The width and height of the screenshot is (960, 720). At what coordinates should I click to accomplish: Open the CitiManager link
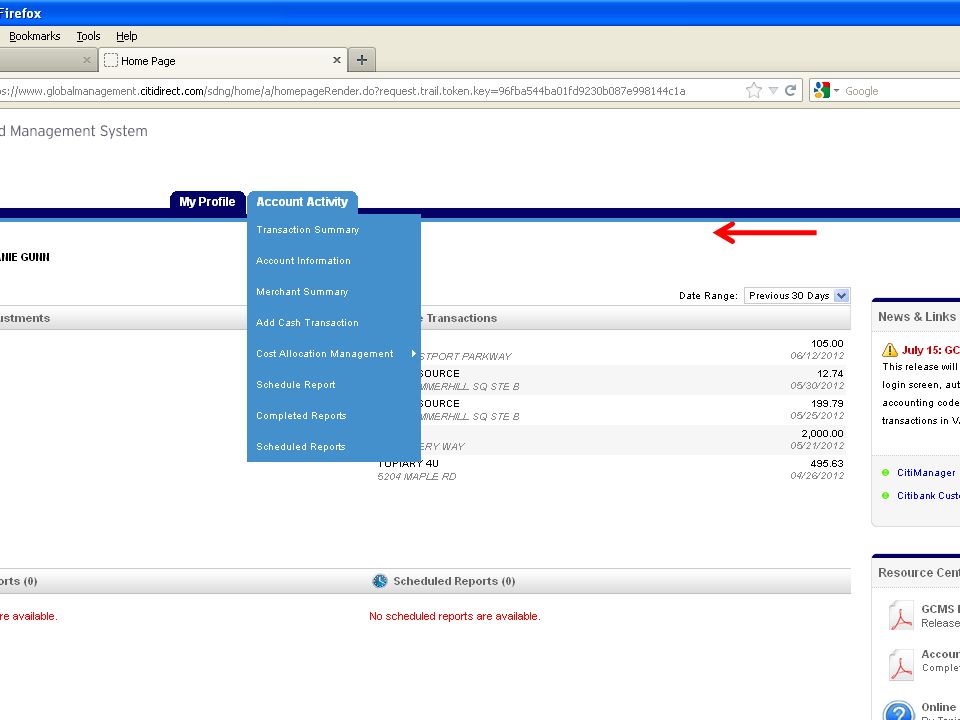tap(926, 473)
